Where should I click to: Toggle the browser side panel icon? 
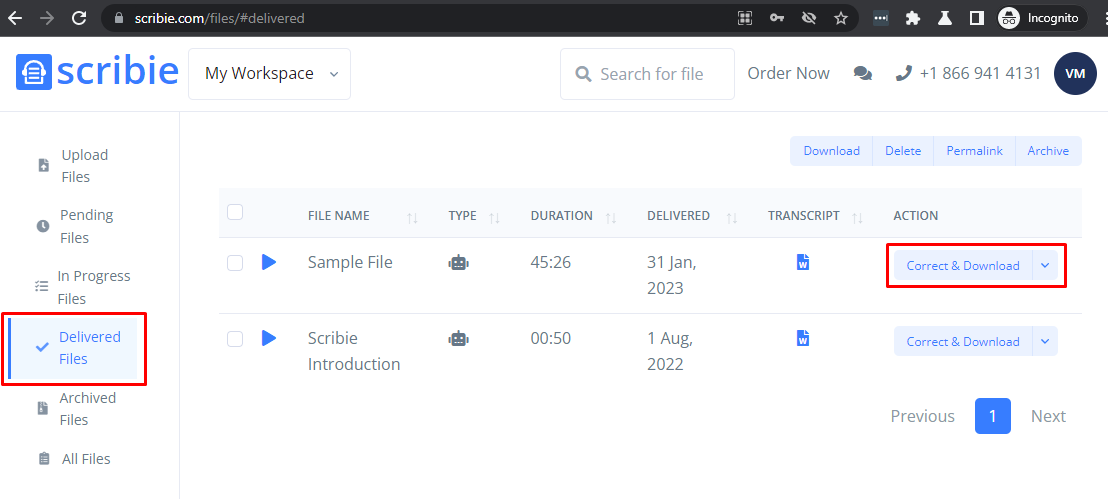click(x=977, y=18)
